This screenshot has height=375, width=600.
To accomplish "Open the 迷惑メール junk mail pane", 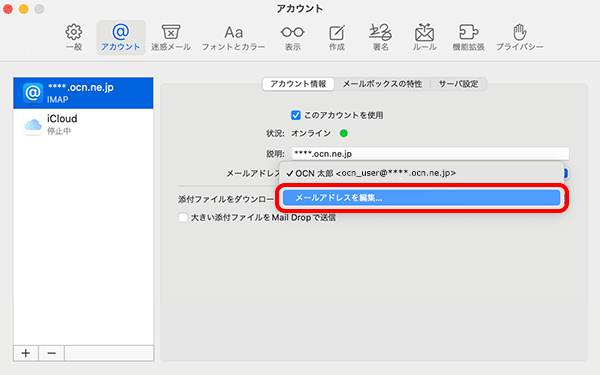I will 171,38.
